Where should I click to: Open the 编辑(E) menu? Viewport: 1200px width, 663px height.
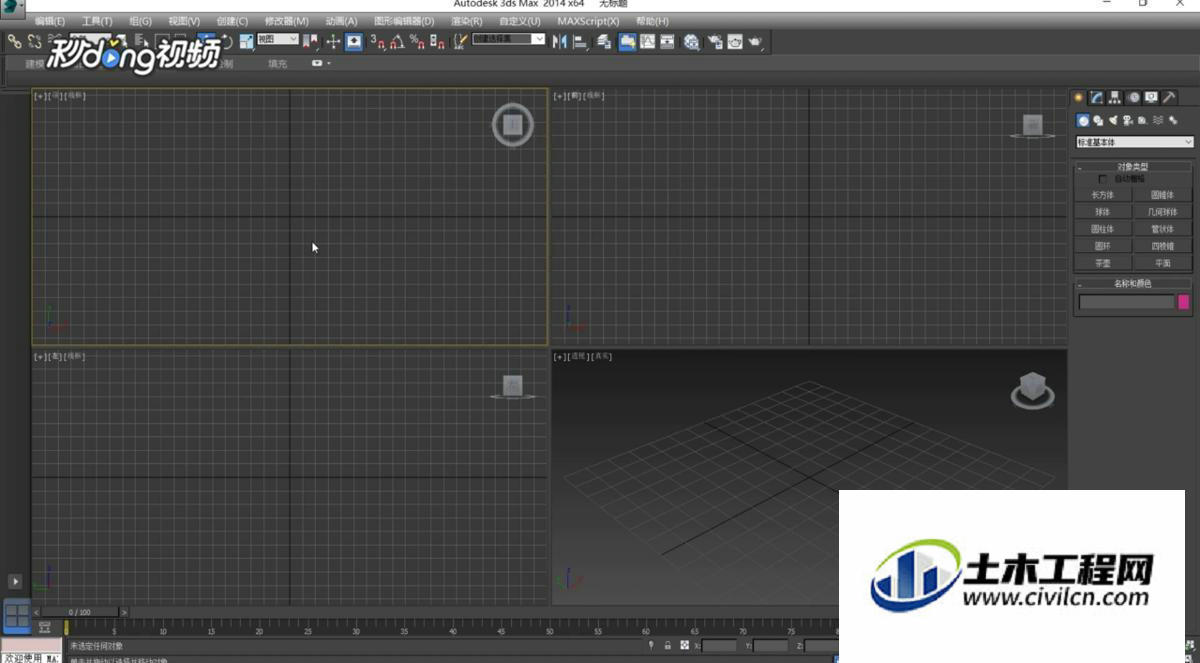[x=49, y=21]
